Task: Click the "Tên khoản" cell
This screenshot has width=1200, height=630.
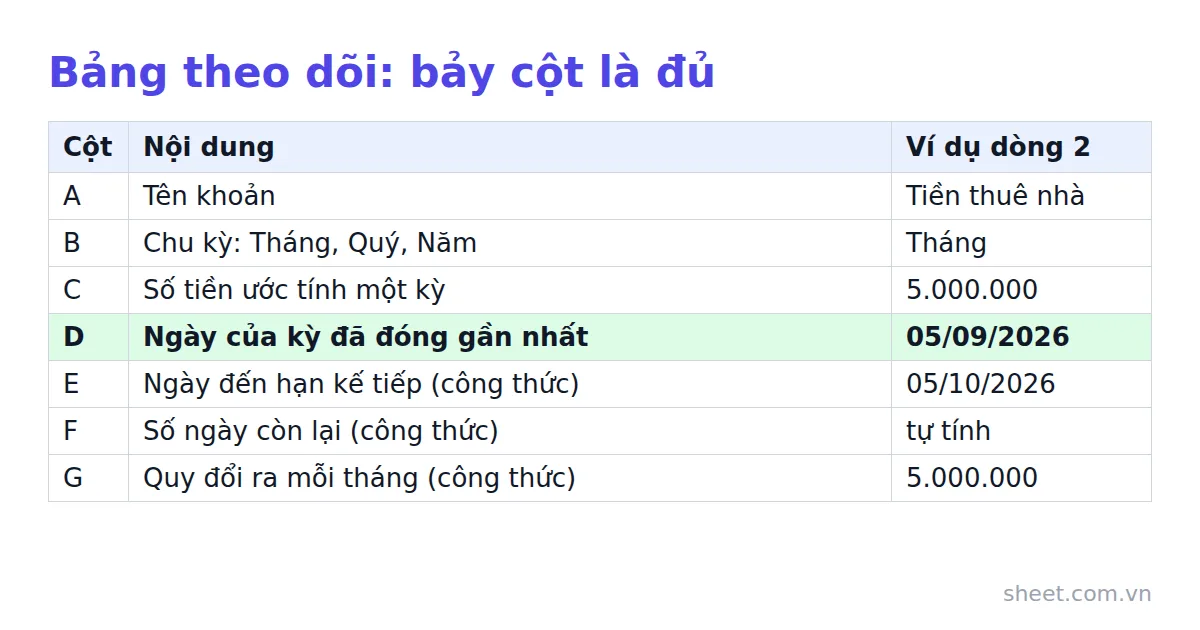Action: point(510,196)
